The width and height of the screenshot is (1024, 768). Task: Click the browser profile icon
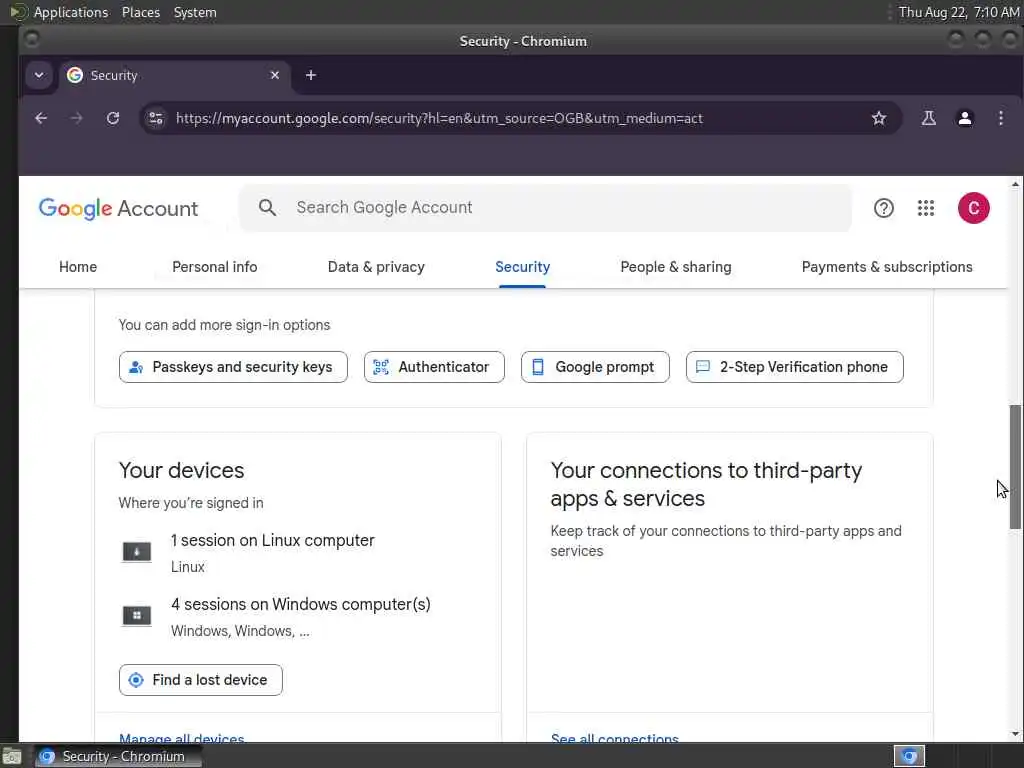click(x=965, y=118)
